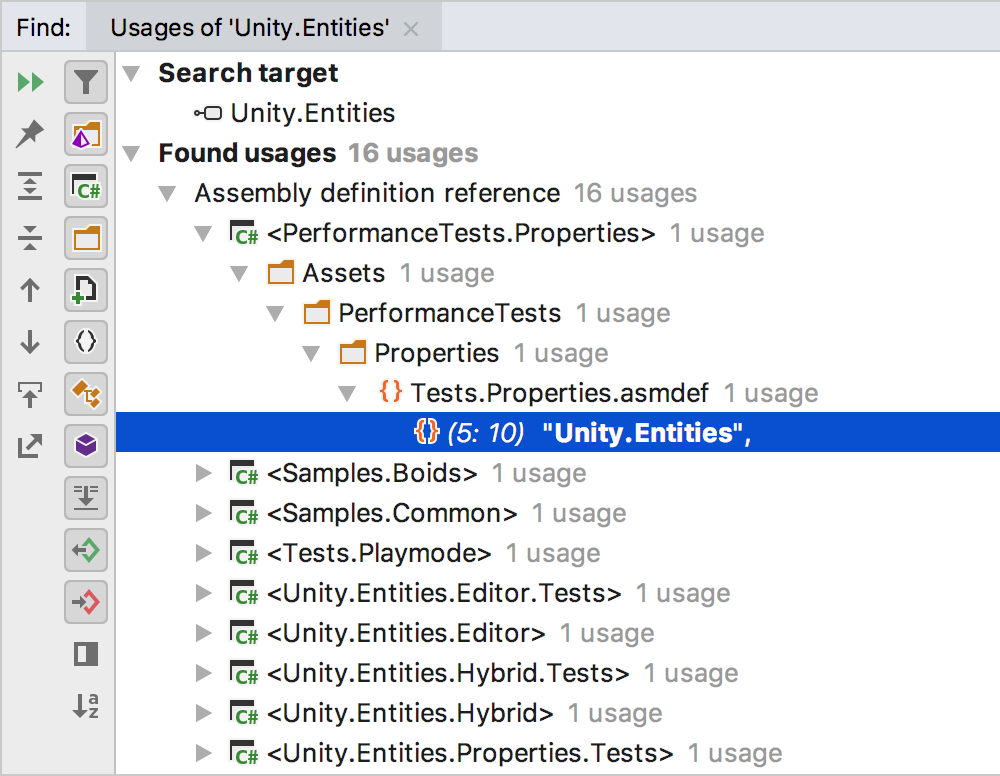Collapse the Found usages node
Screen dimensions: 1000x776
click(131, 154)
